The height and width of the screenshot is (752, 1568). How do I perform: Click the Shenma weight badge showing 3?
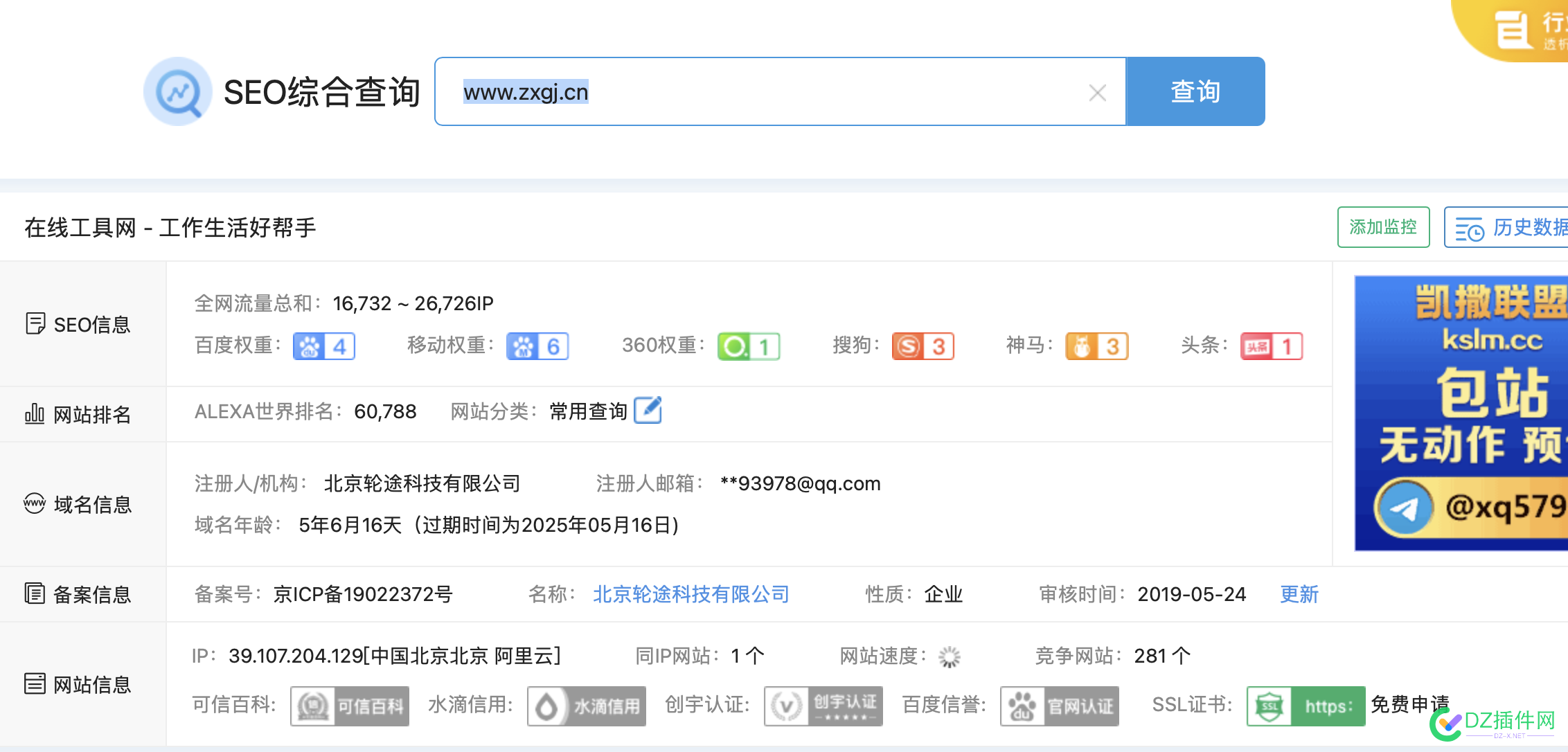click(1097, 346)
